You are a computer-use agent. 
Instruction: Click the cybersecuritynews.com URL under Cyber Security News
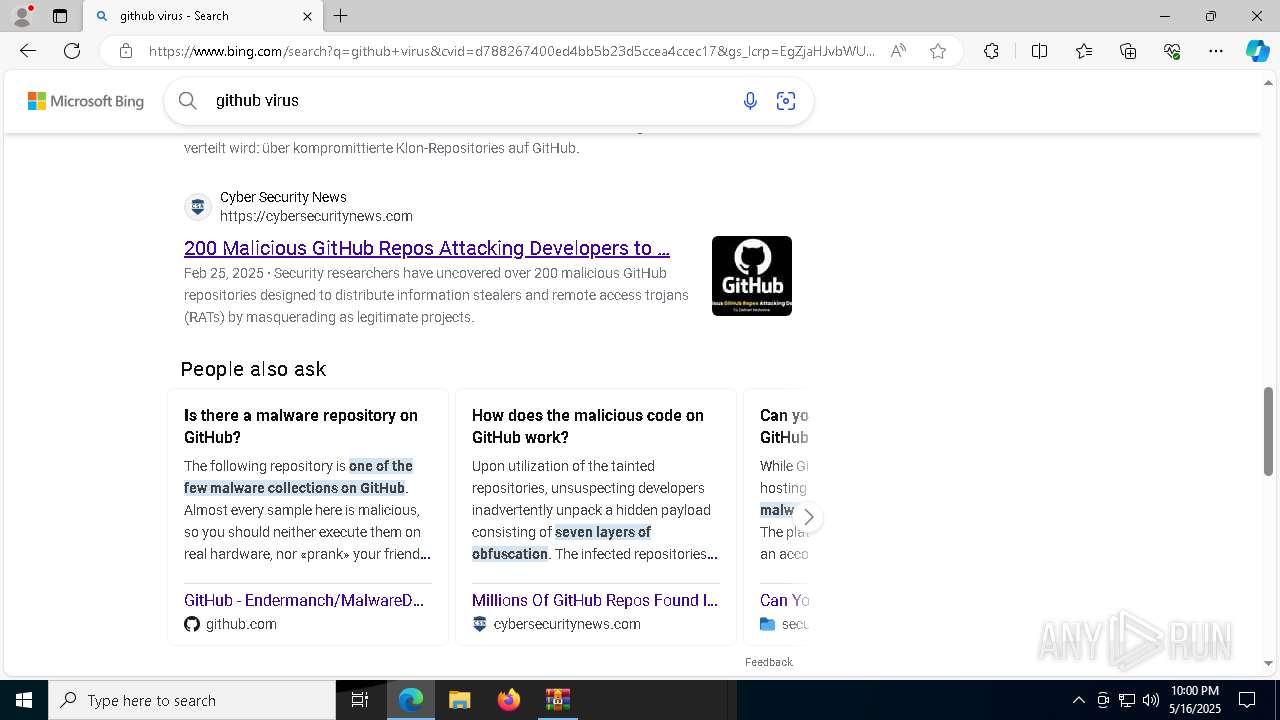tap(316, 216)
